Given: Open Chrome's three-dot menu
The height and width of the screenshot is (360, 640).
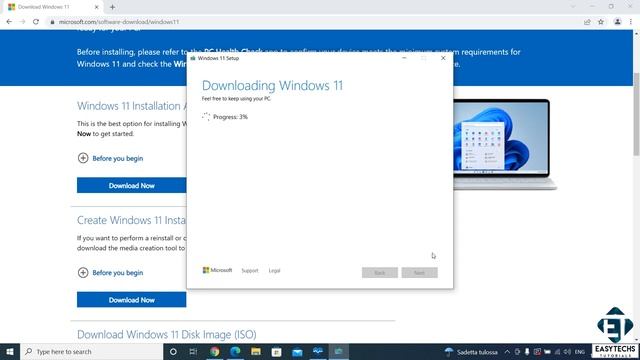Looking at the screenshot, I should (x=631, y=22).
